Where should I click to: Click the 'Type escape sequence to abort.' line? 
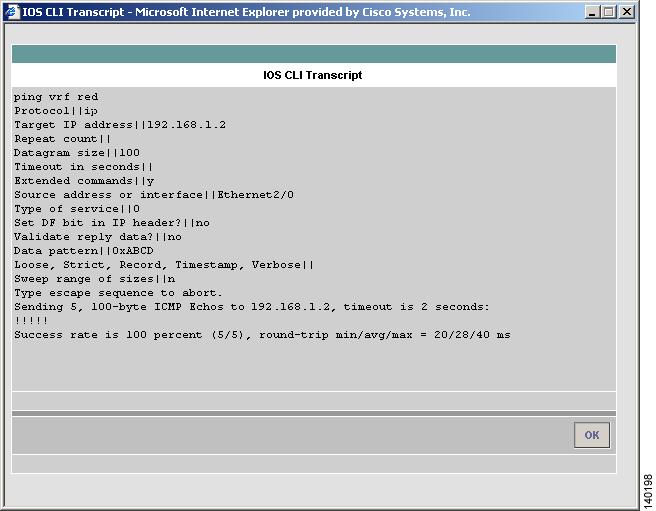tap(118, 293)
